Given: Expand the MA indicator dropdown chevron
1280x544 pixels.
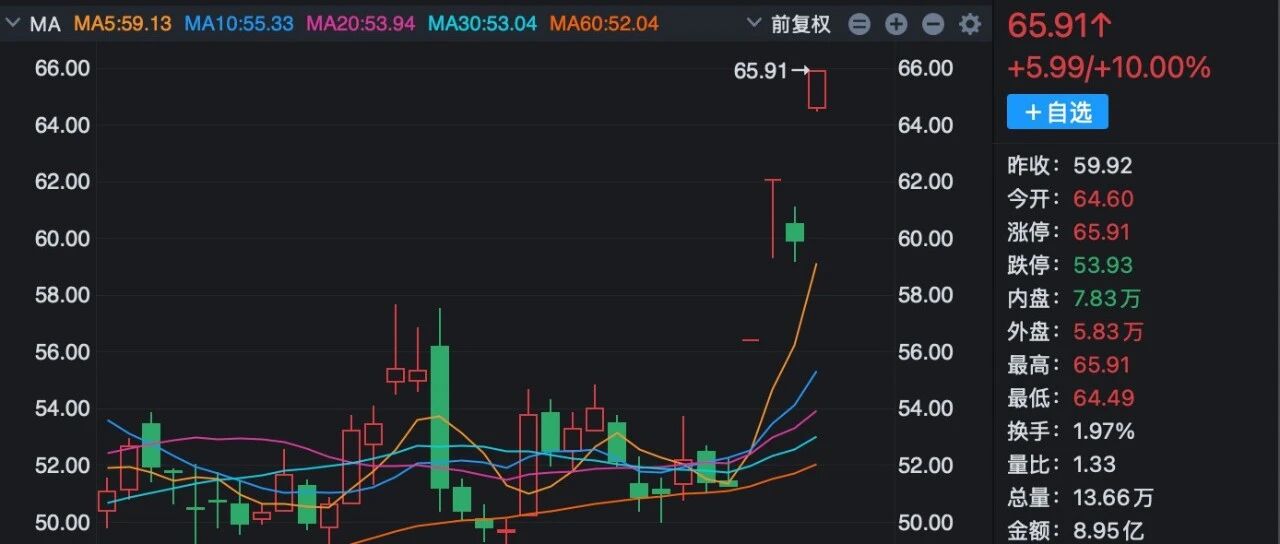Looking at the screenshot, I should coord(12,24).
